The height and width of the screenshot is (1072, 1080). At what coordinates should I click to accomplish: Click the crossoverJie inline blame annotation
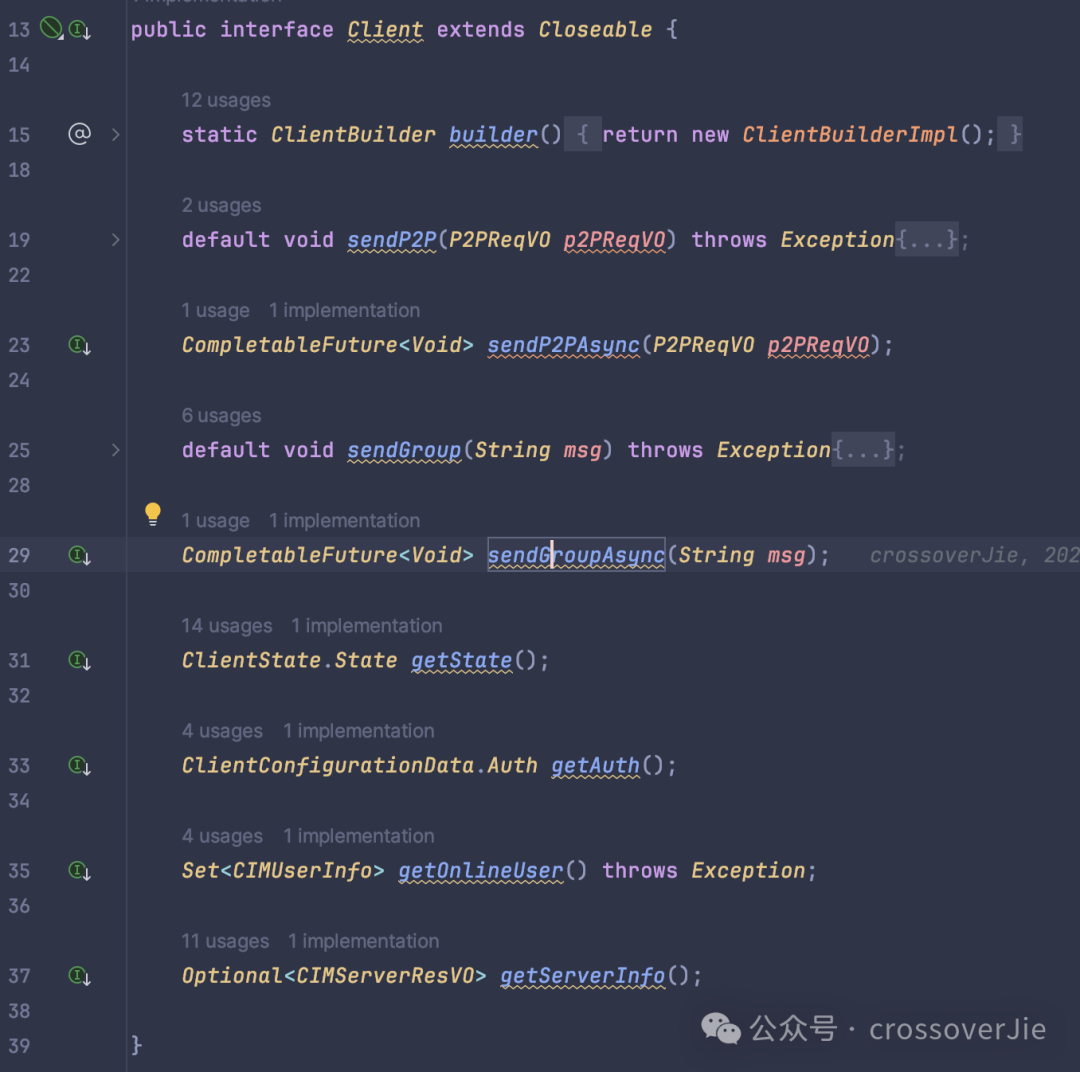tap(974, 555)
